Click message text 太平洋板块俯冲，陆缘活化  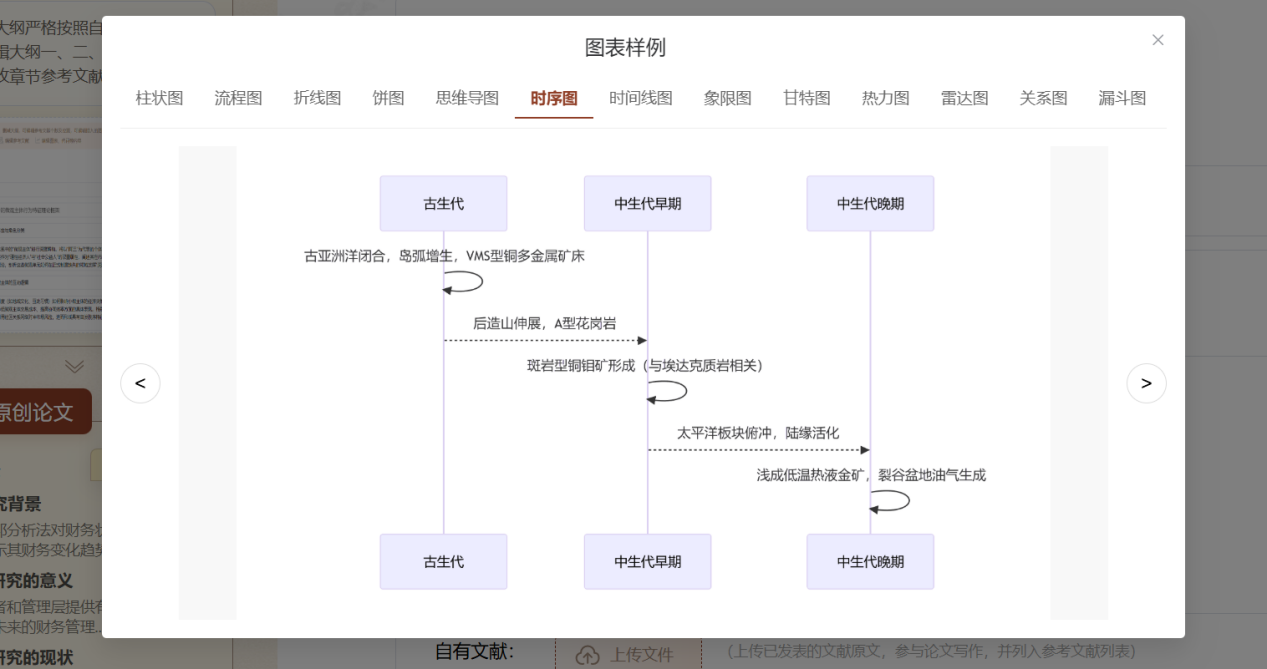pos(758,433)
